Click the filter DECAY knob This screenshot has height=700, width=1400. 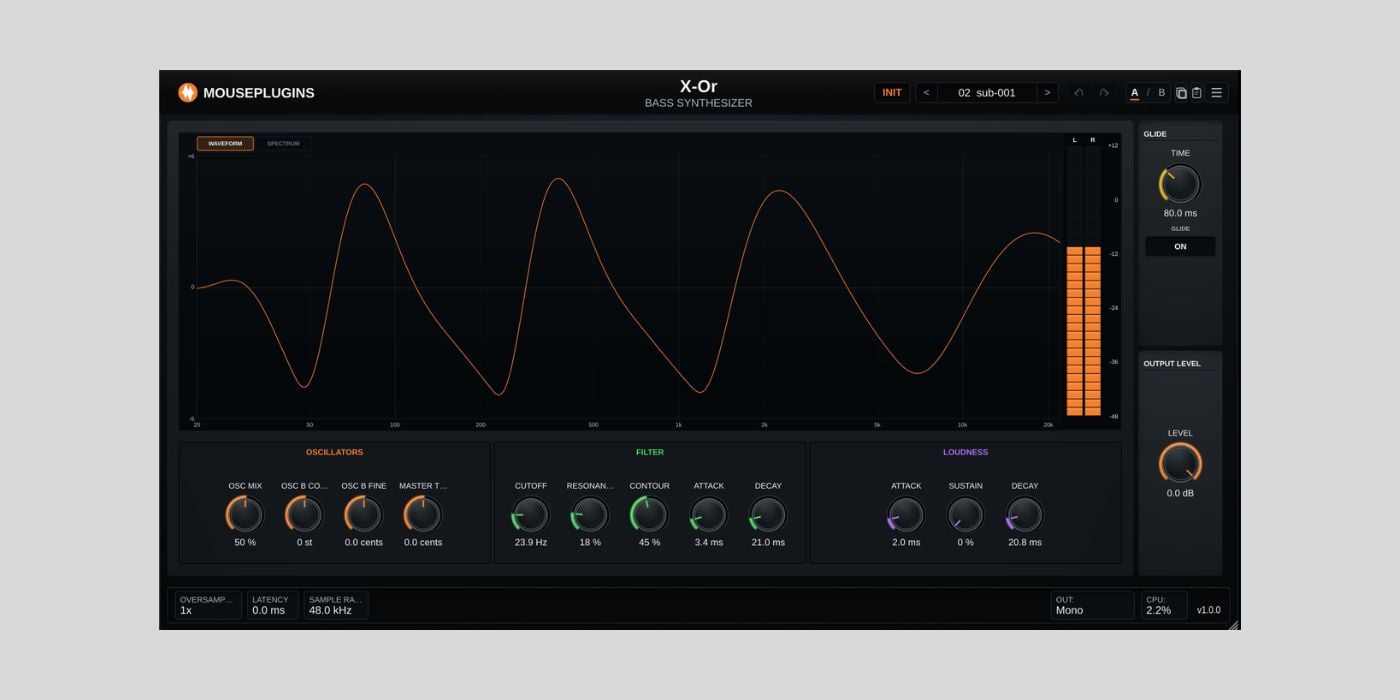[768, 515]
